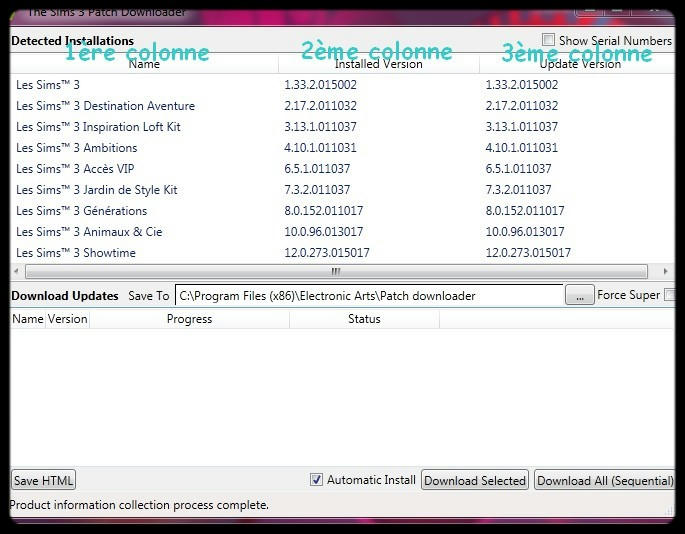Uncheck the Automatic Install checkbox
Image resolution: width=685 pixels, height=534 pixels.
(316, 479)
